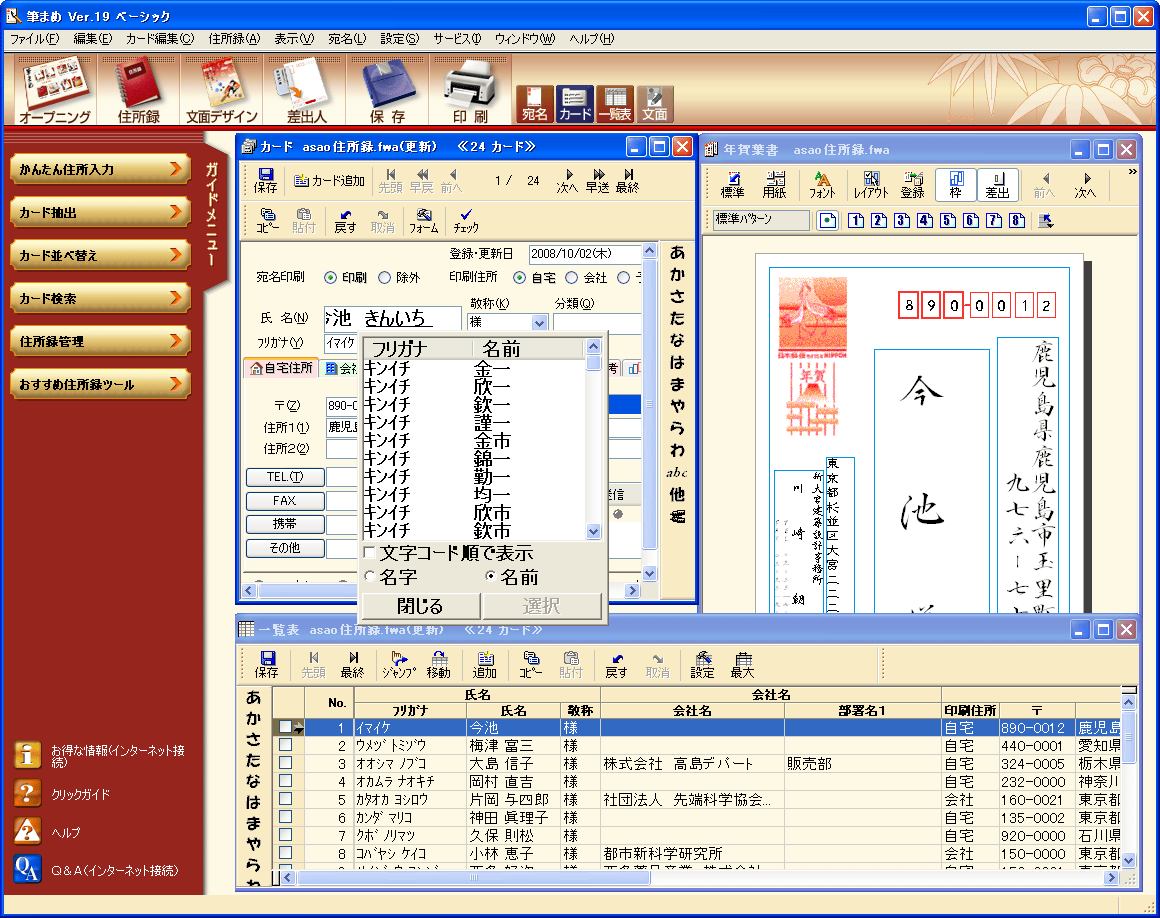Select the 名前 radio button in popup

point(490,576)
